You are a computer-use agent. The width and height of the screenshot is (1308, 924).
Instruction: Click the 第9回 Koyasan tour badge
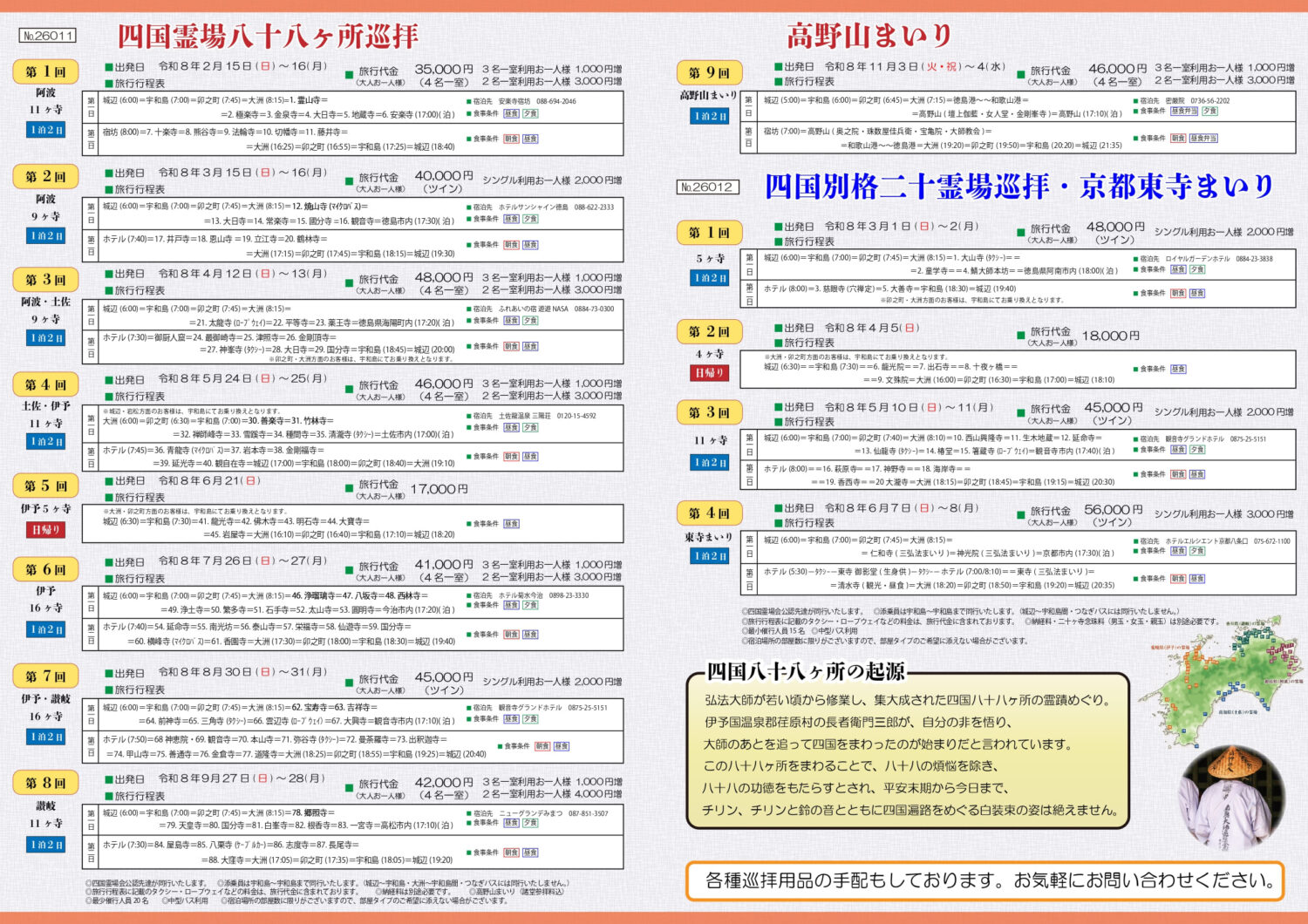point(708,72)
